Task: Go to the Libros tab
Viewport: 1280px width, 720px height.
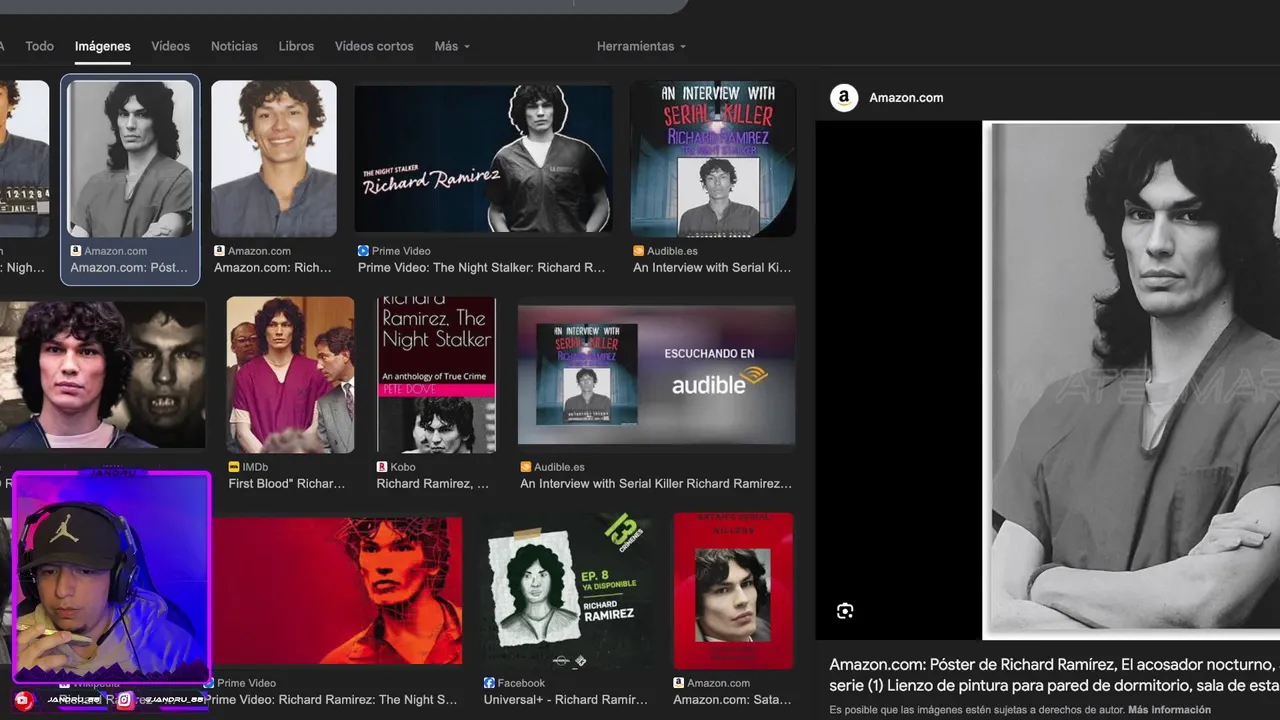Action: click(296, 46)
